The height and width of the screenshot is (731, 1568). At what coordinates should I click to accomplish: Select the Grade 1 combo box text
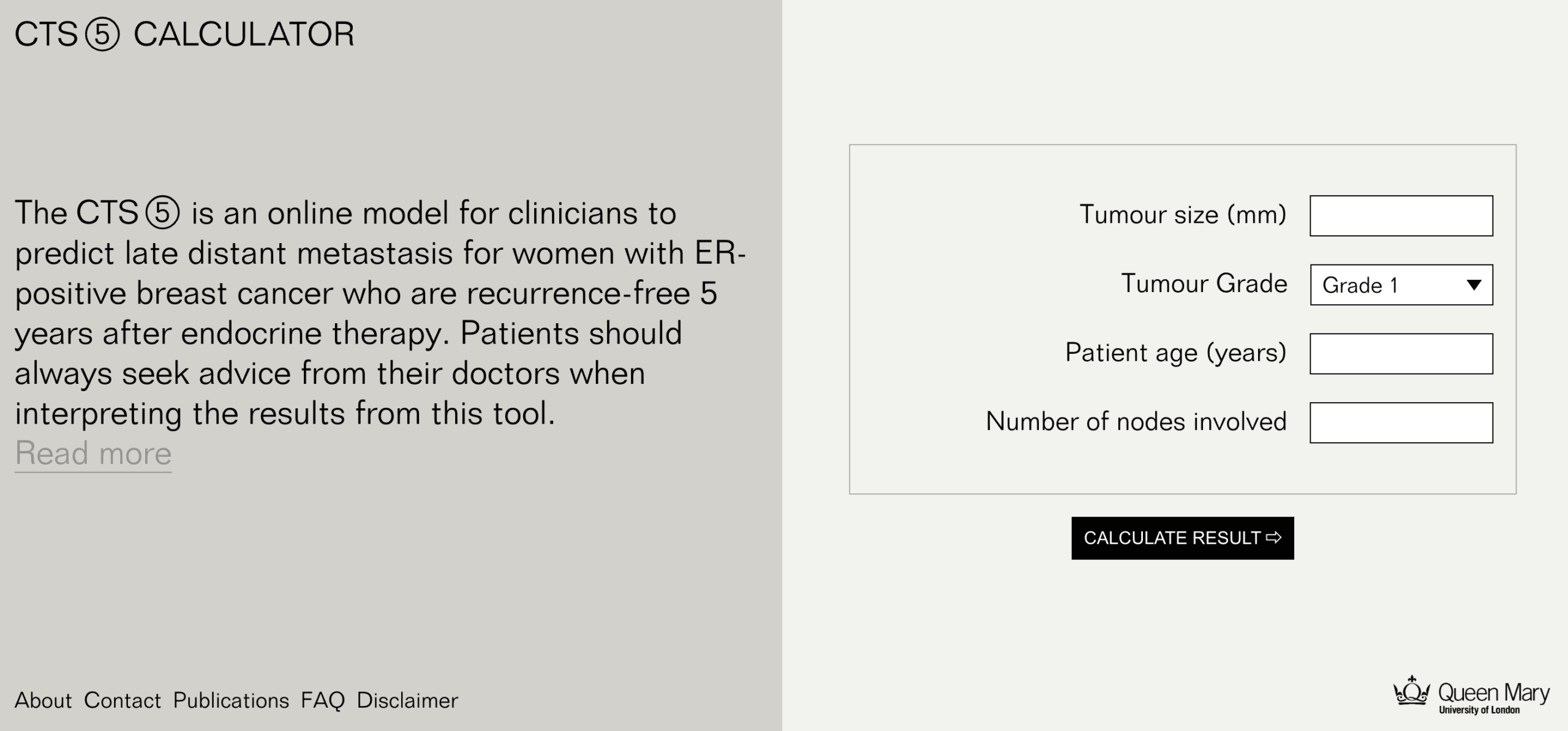(x=1360, y=285)
